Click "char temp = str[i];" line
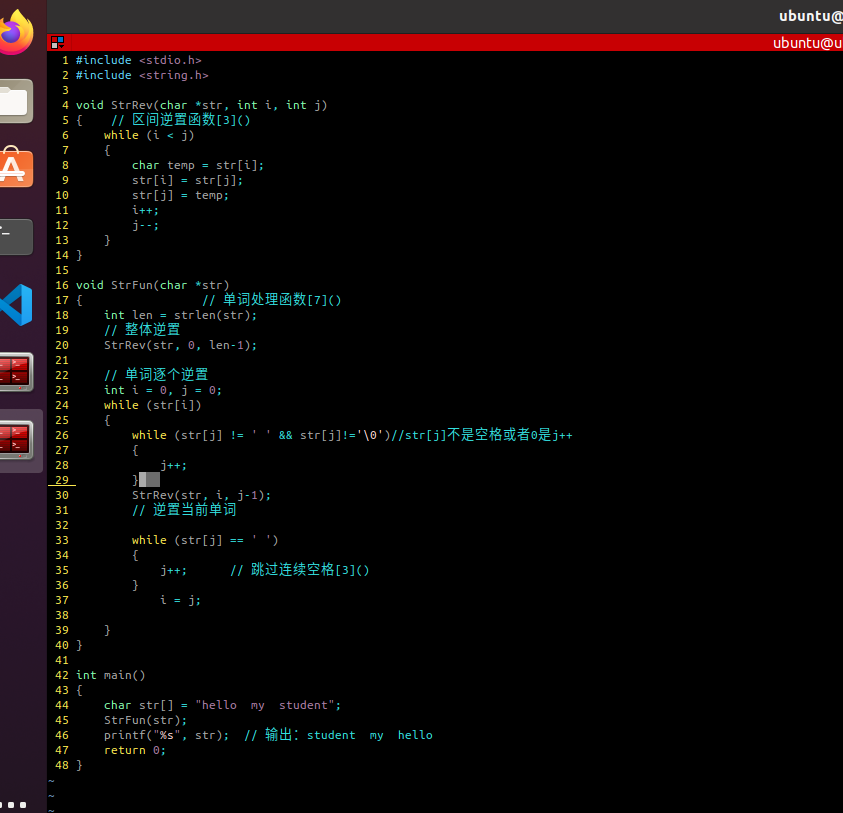This screenshot has height=813, width=843. [x=198, y=166]
